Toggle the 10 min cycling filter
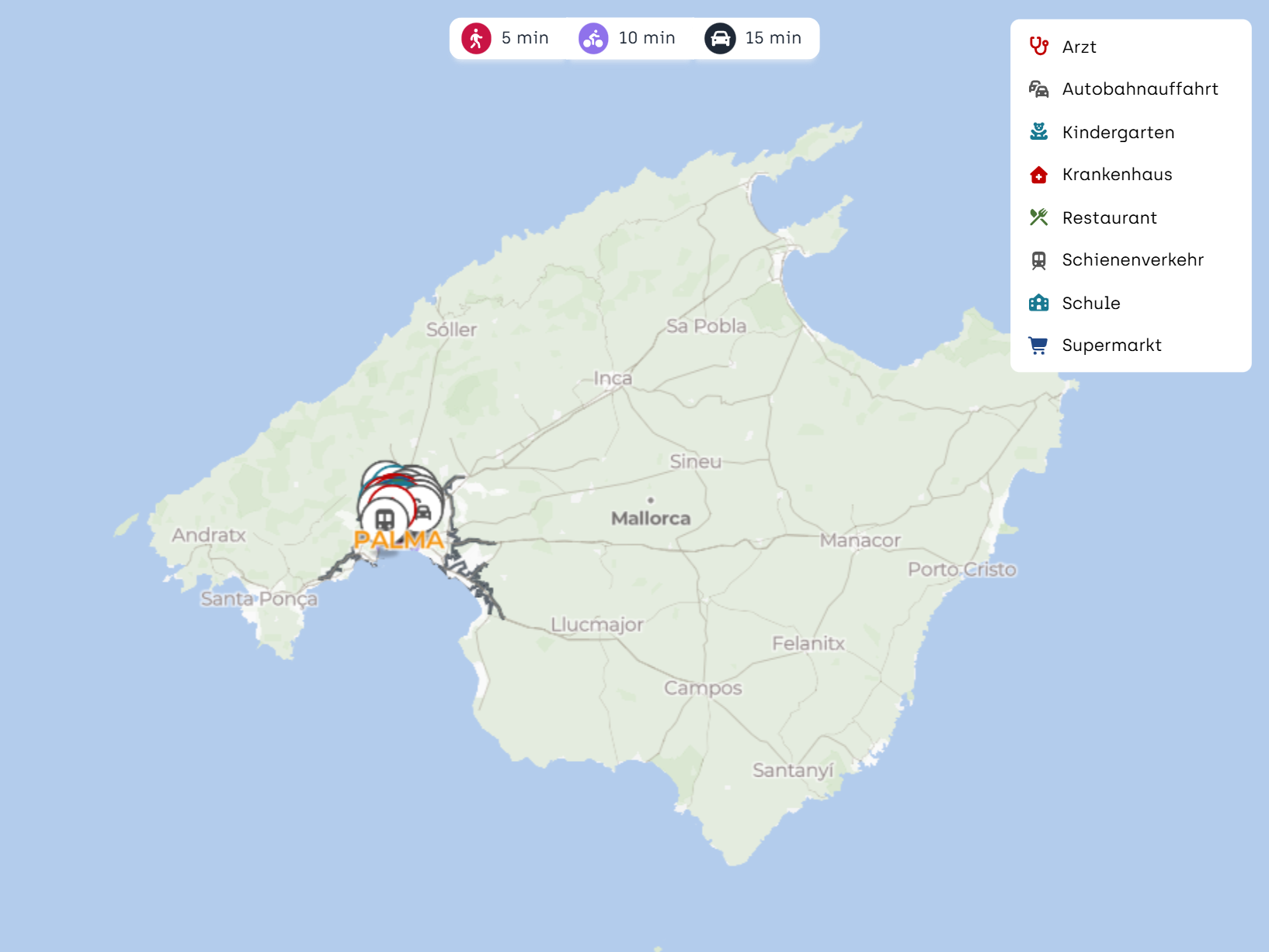 tap(627, 38)
